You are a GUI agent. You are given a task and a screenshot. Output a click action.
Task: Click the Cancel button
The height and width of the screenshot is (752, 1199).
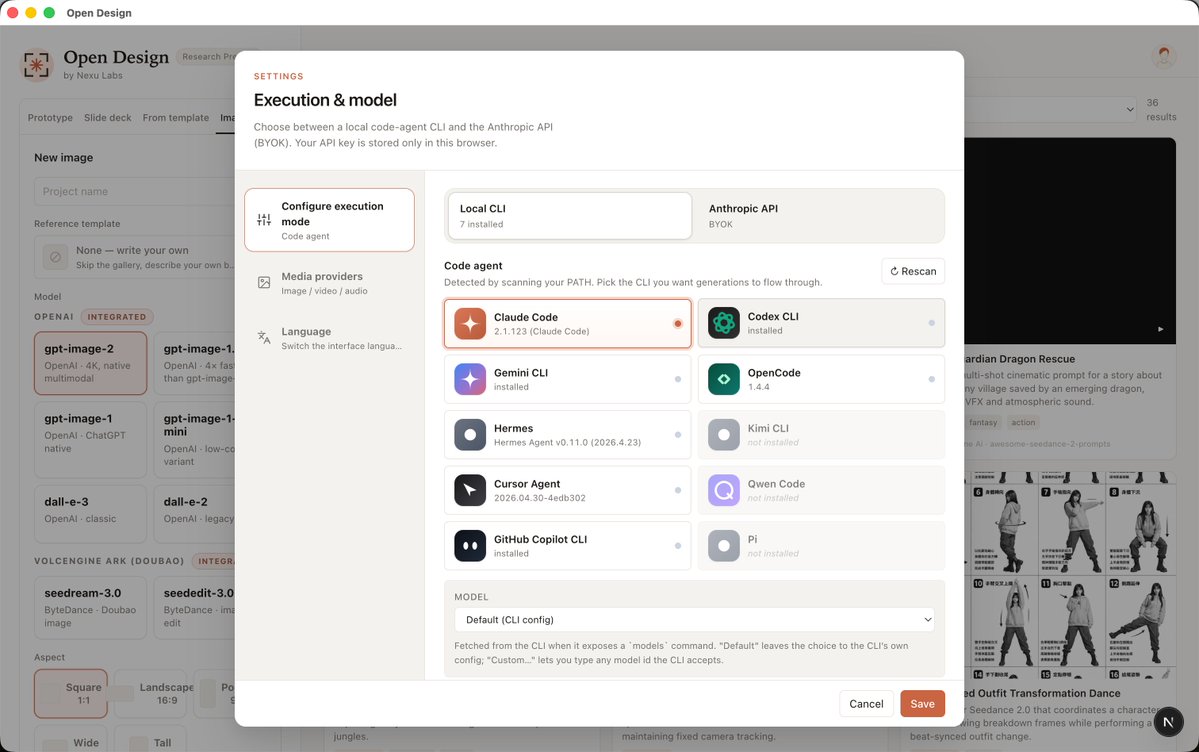pos(866,704)
